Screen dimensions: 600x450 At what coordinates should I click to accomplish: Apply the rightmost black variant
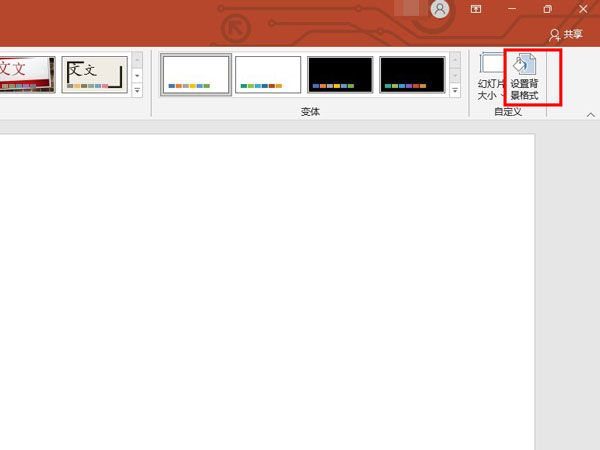(412, 74)
